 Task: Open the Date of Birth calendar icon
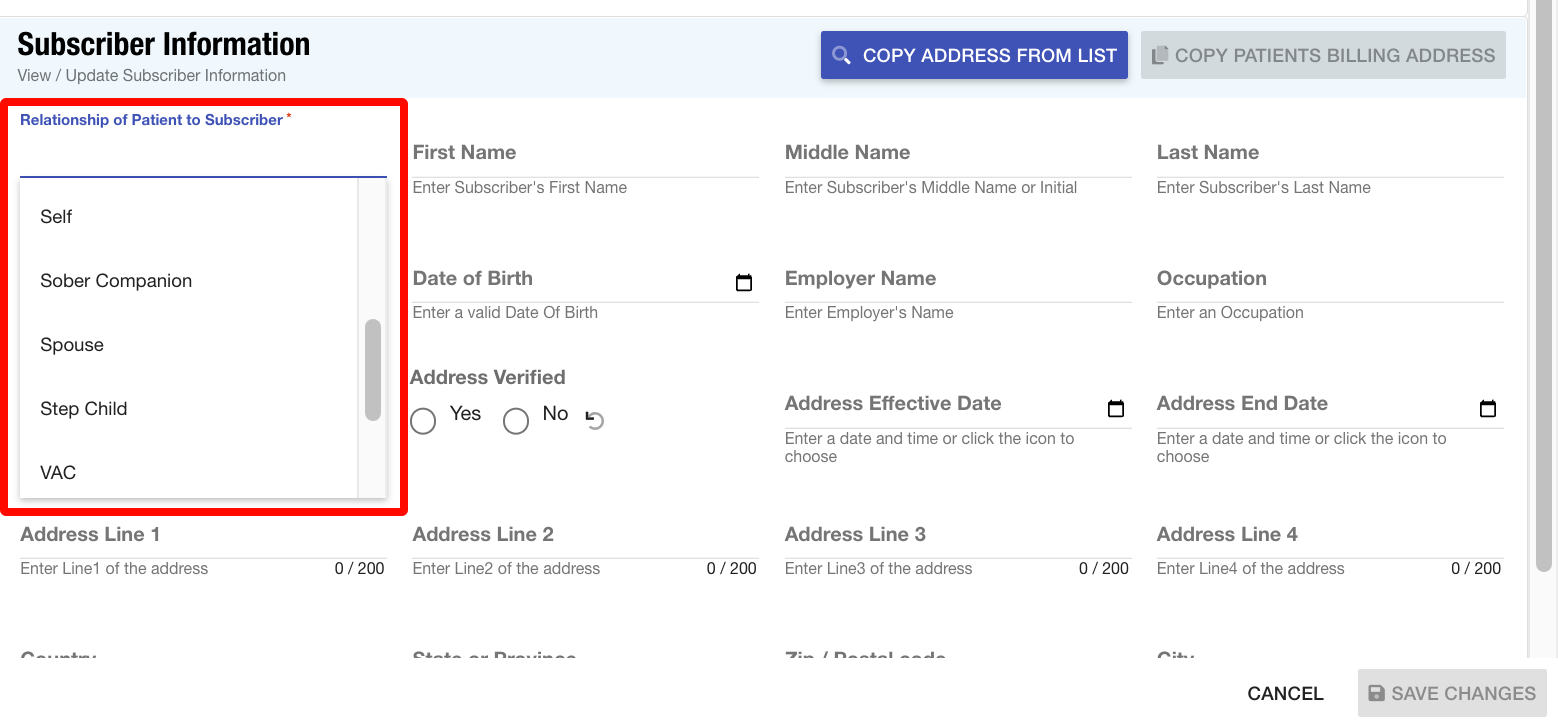coord(743,283)
